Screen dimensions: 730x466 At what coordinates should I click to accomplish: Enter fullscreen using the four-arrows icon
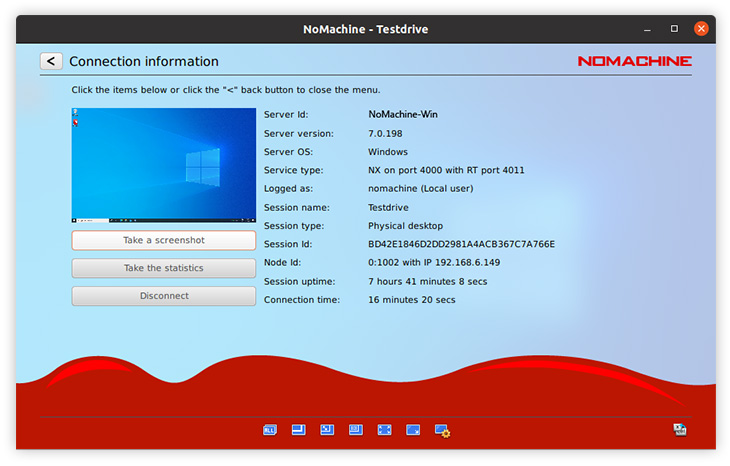pyautogui.click(x=384, y=430)
